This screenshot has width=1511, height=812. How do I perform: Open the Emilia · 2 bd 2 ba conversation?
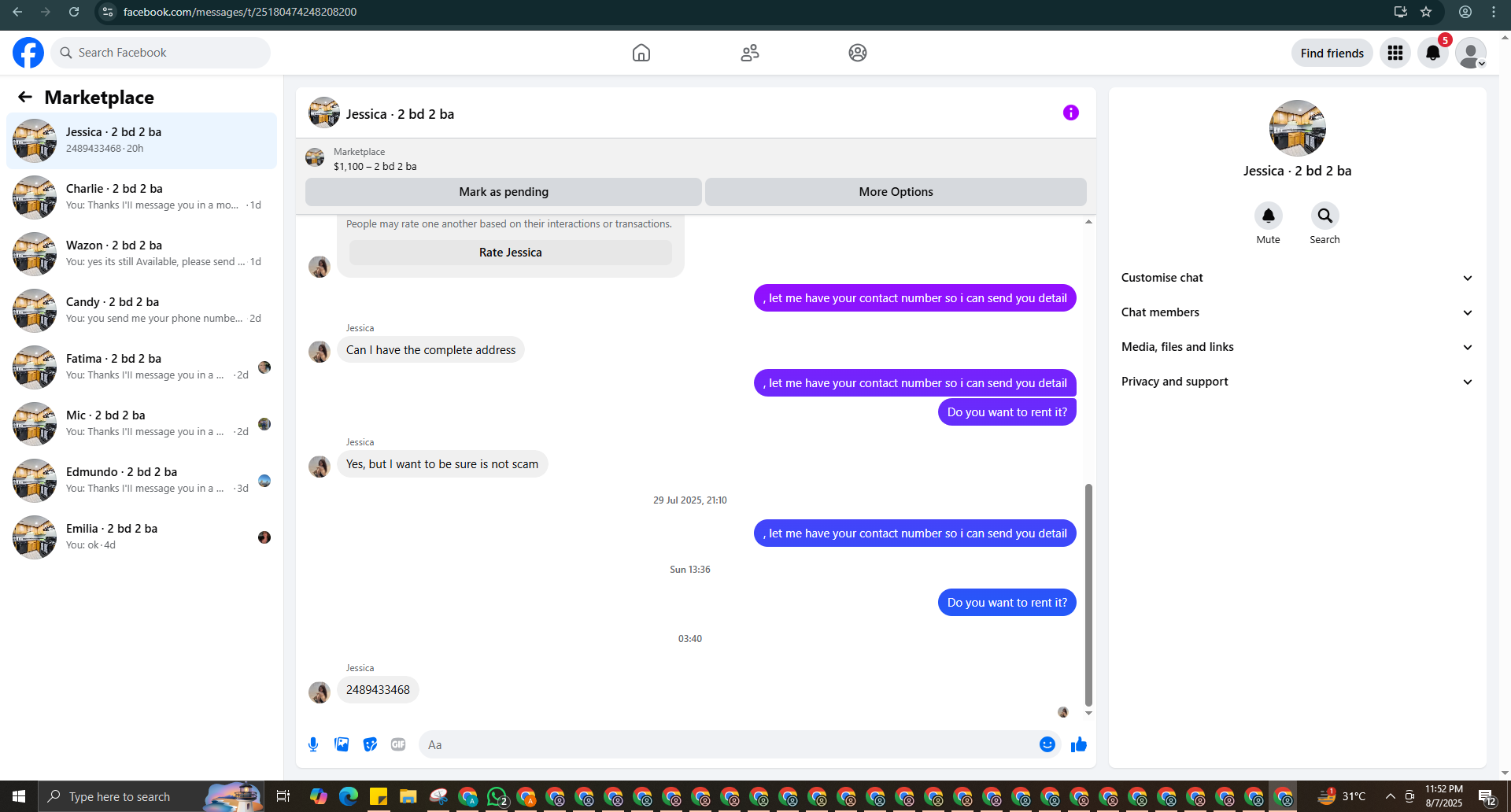pyautogui.click(x=142, y=537)
